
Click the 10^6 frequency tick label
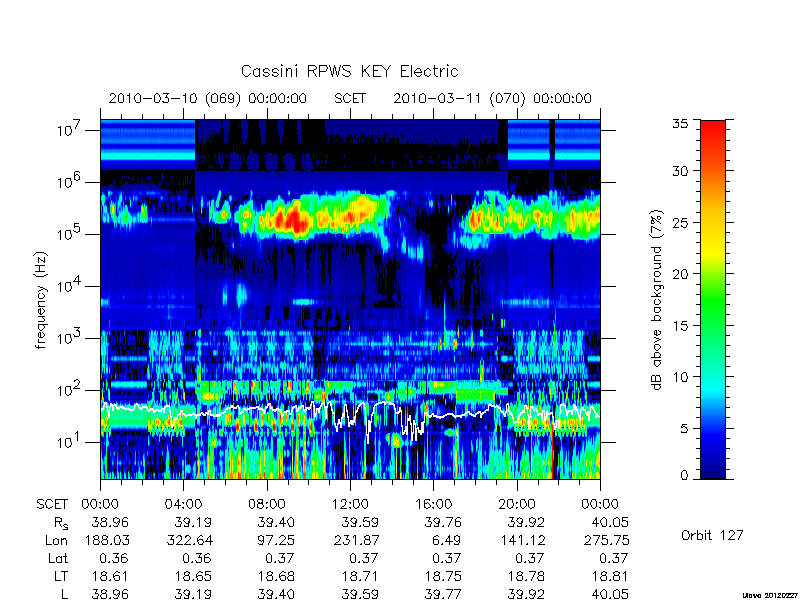click(x=70, y=182)
